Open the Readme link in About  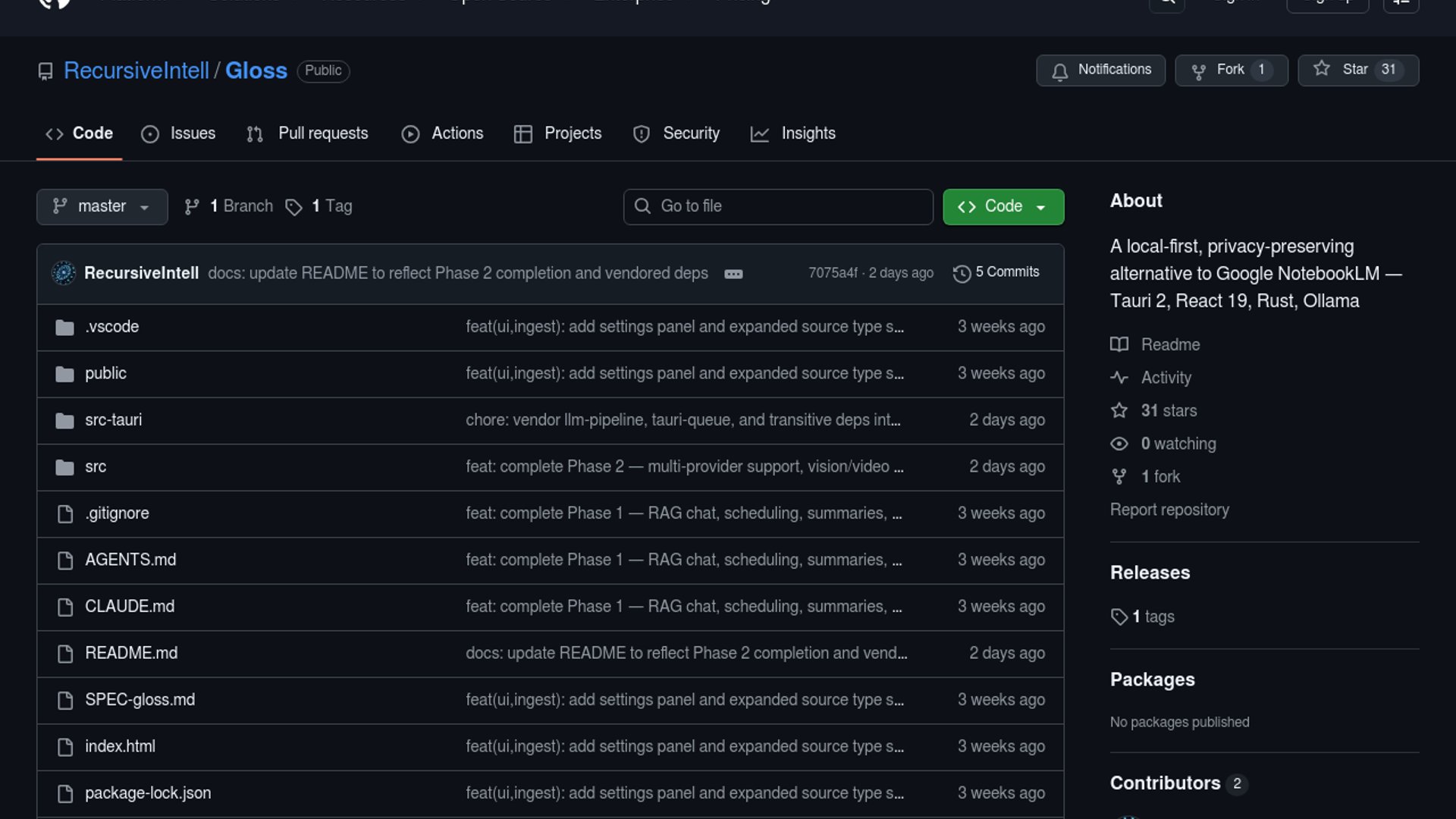pyautogui.click(x=1170, y=345)
